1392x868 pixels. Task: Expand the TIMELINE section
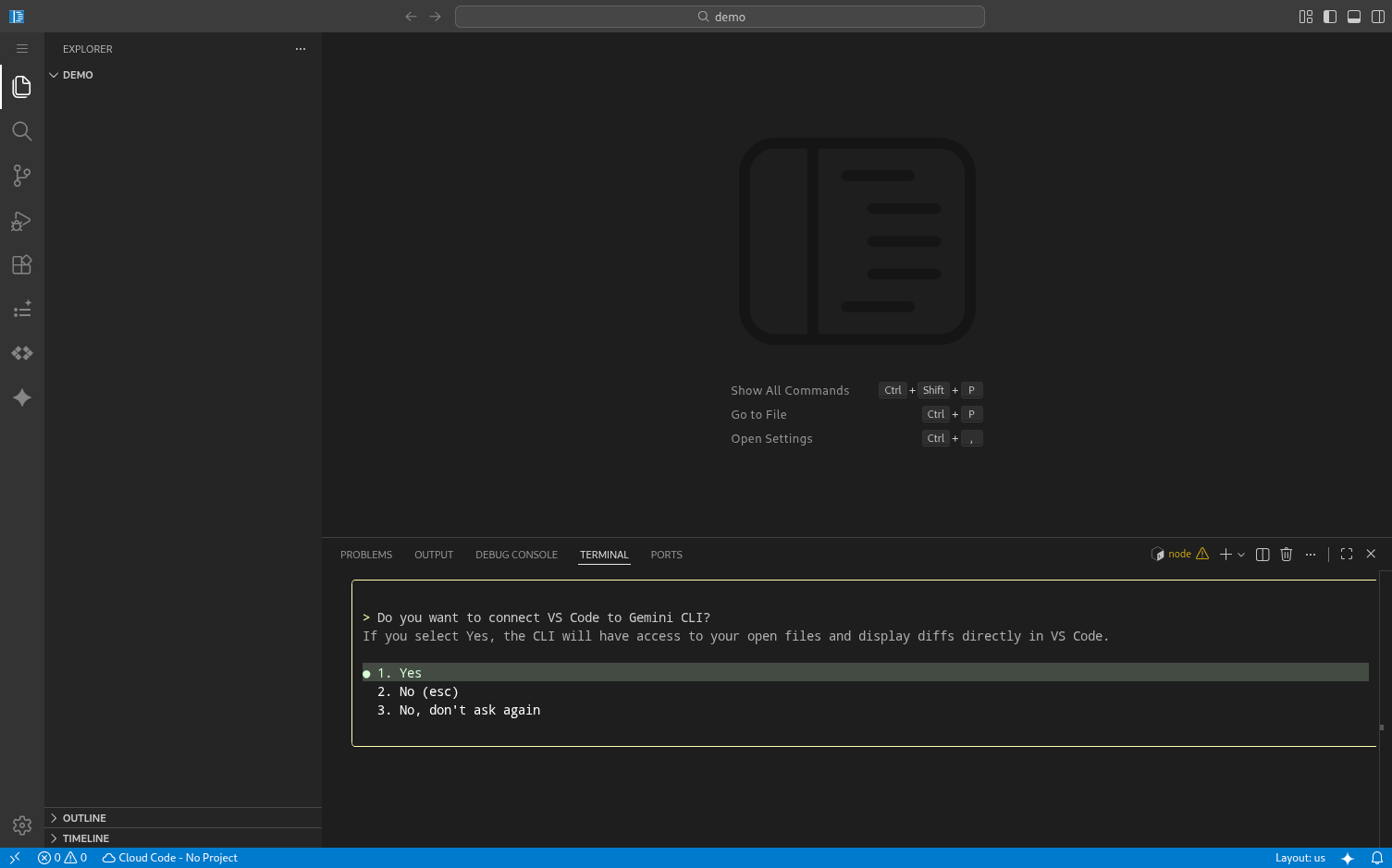click(x=88, y=837)
